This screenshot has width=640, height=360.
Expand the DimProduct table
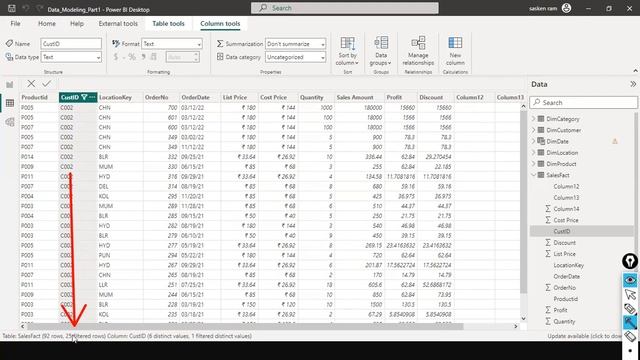coord(533,164)
